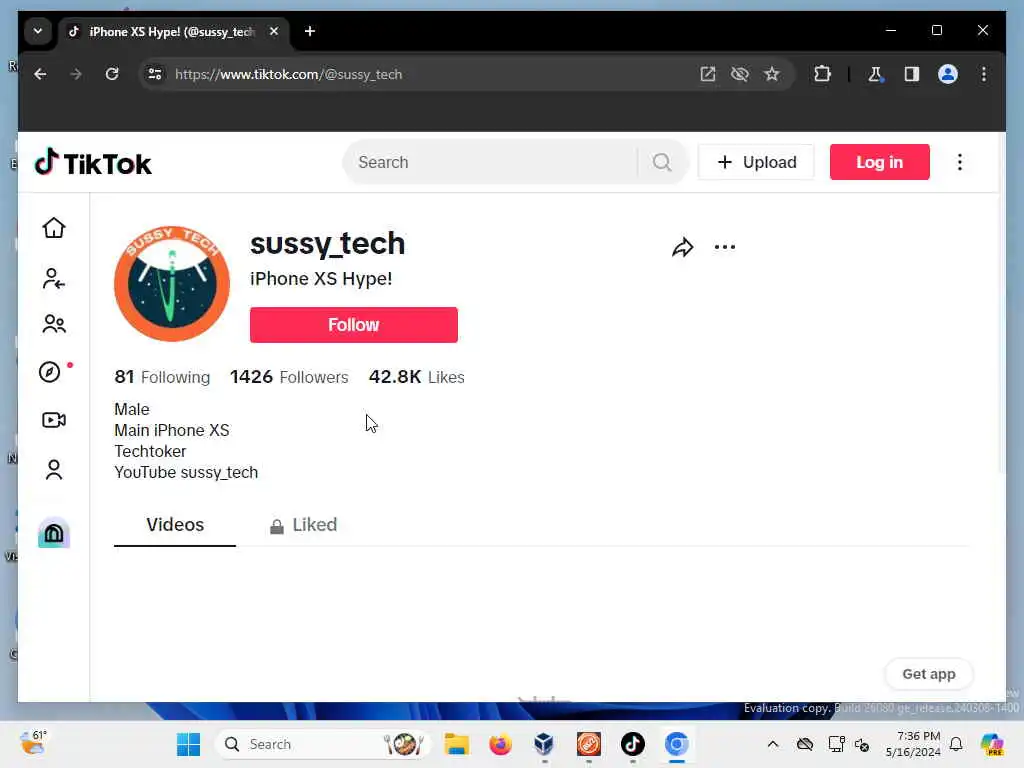Toggle the browser side panel
The height and width of the screenshot is (768, 1024).
click(x=912, y=74)
